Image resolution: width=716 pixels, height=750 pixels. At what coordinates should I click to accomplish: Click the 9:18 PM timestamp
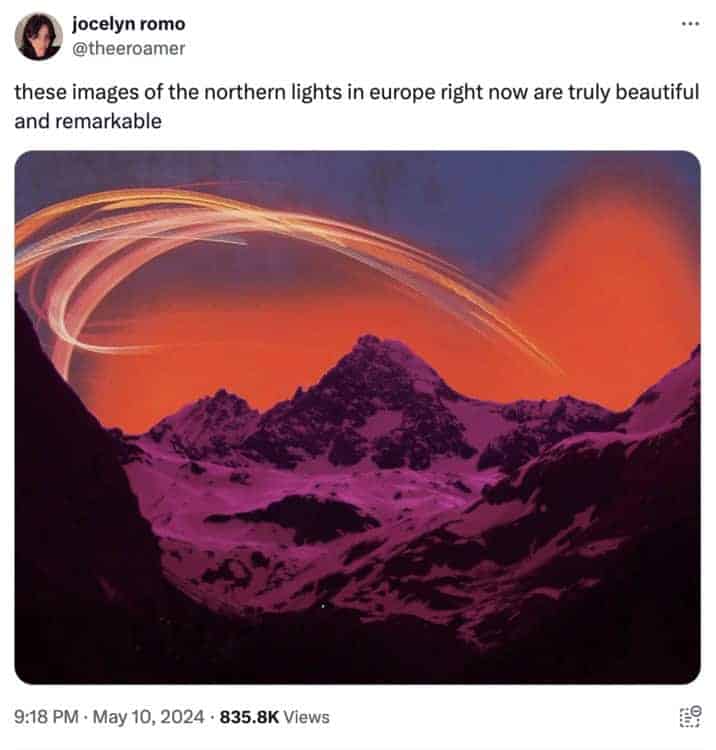click(46, 717)
